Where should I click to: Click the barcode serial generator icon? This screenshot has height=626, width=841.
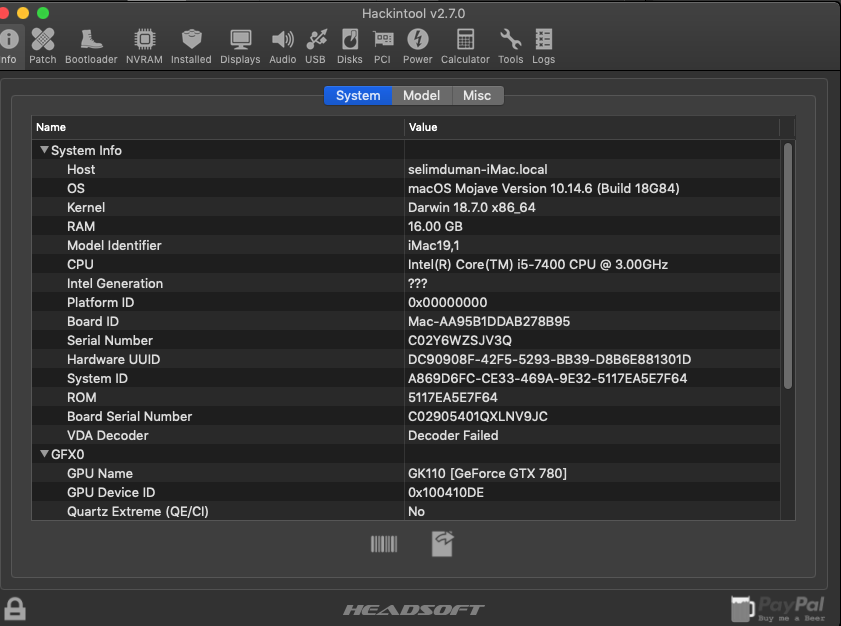coord(384,544)
